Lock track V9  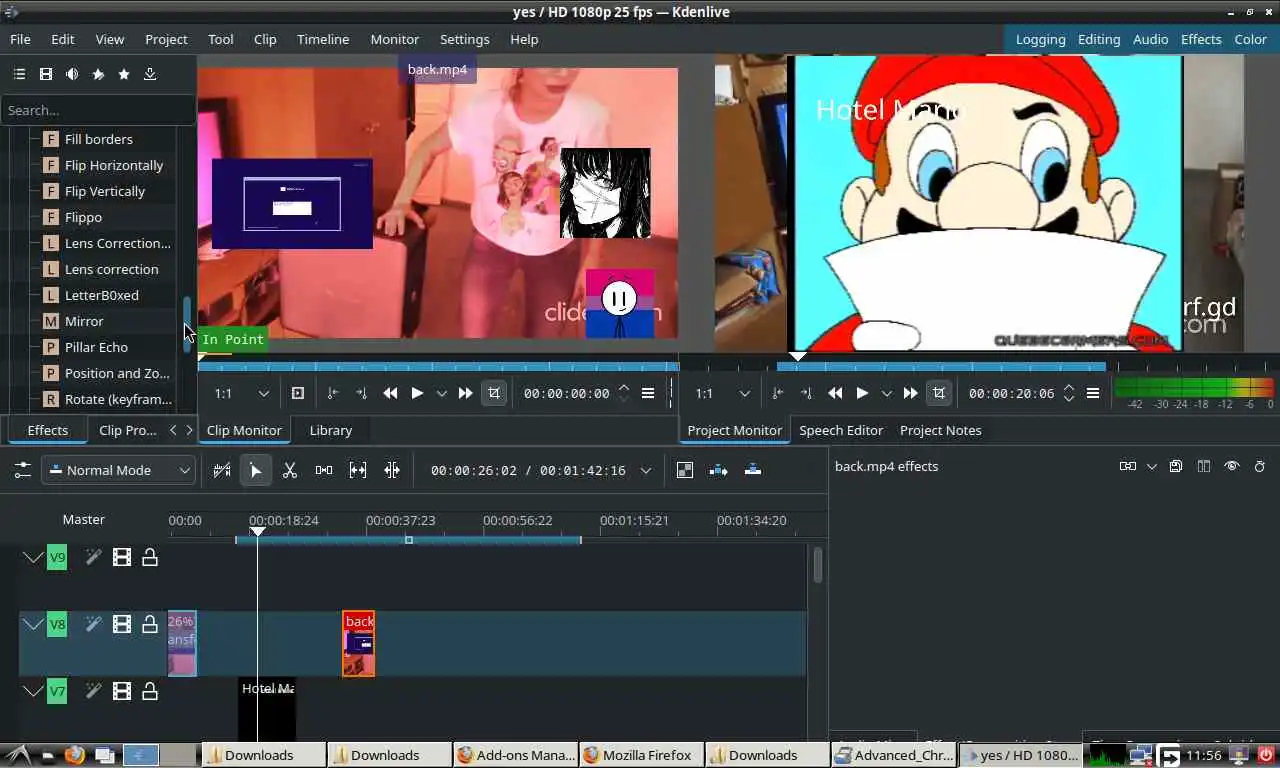point(150,557)
